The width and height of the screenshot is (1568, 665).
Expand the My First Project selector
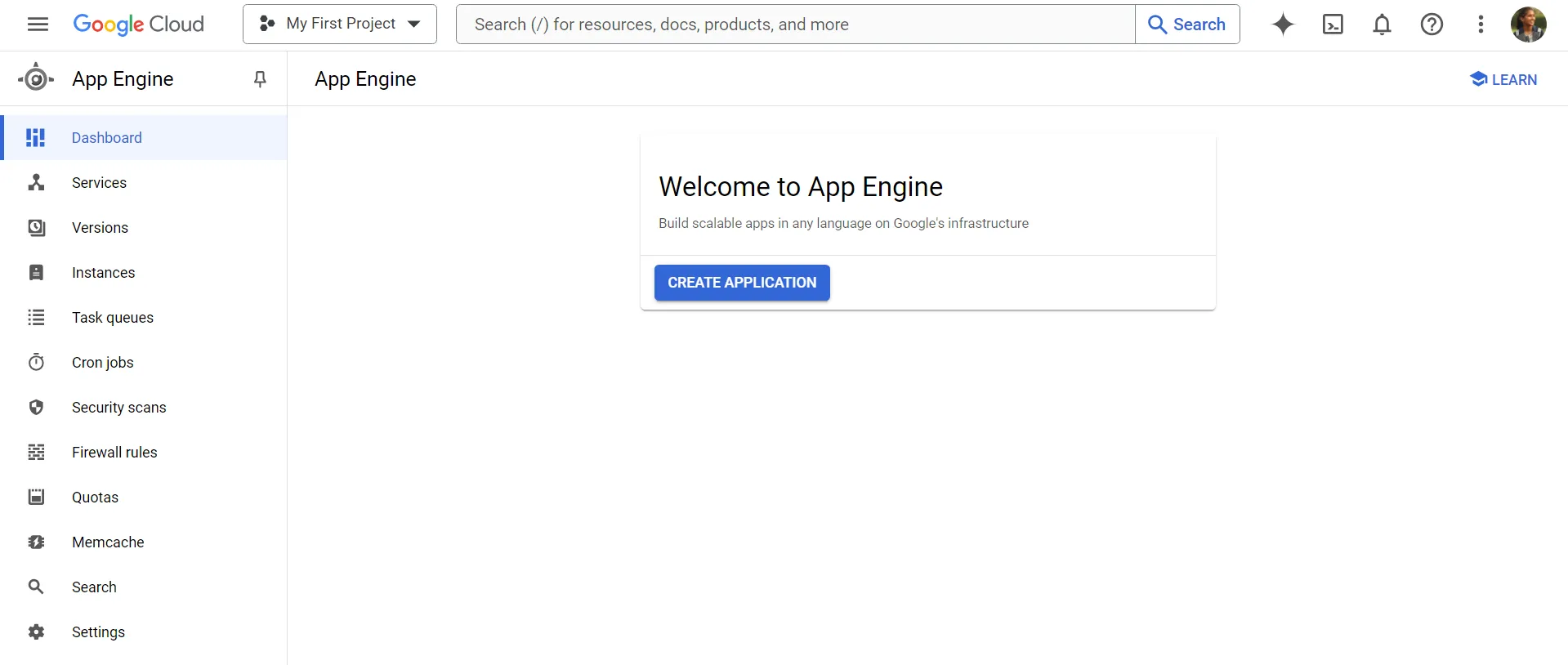pos(340,25)
